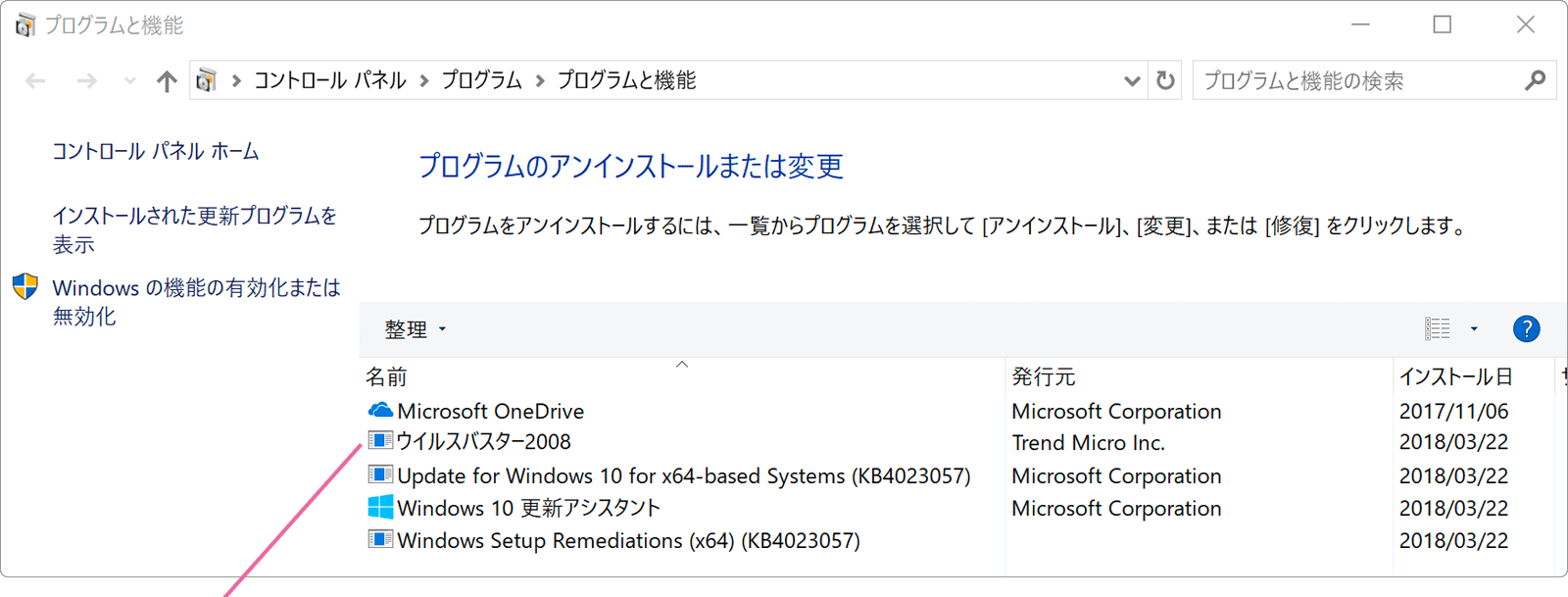Click the search magnifier icon

[1536, 80]
